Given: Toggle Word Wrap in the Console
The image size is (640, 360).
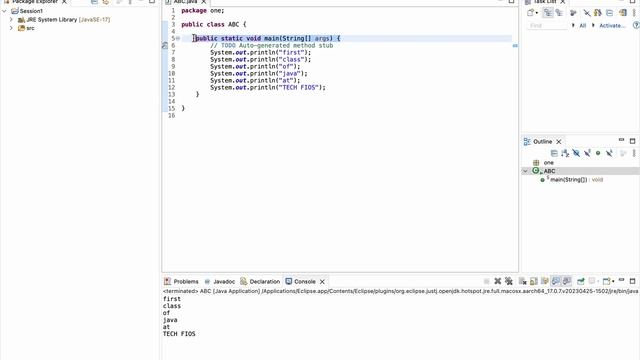Looking at the screenshot, I should tap(544, 281).
